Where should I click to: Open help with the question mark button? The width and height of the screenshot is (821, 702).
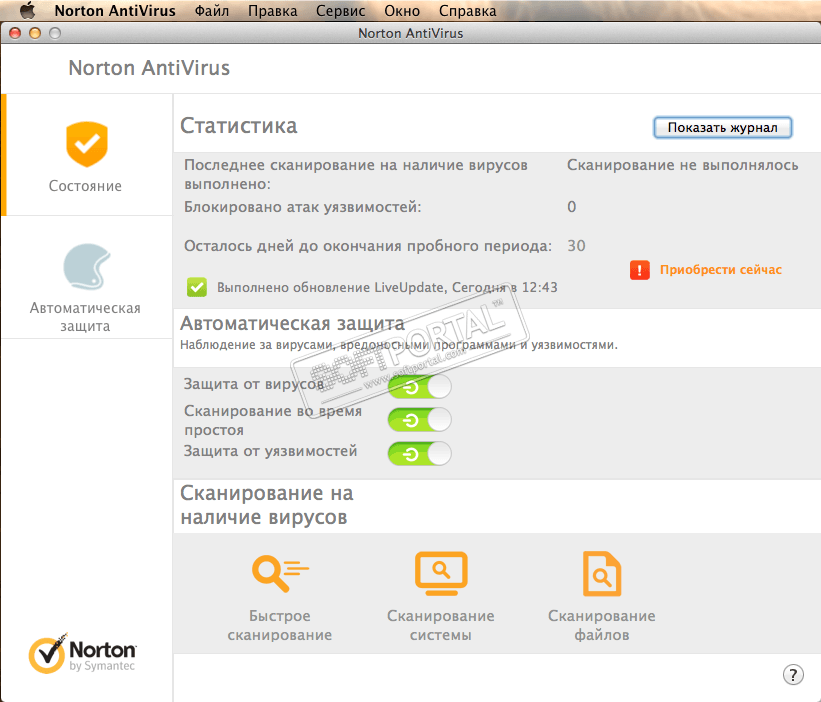[x=793, y=674]
